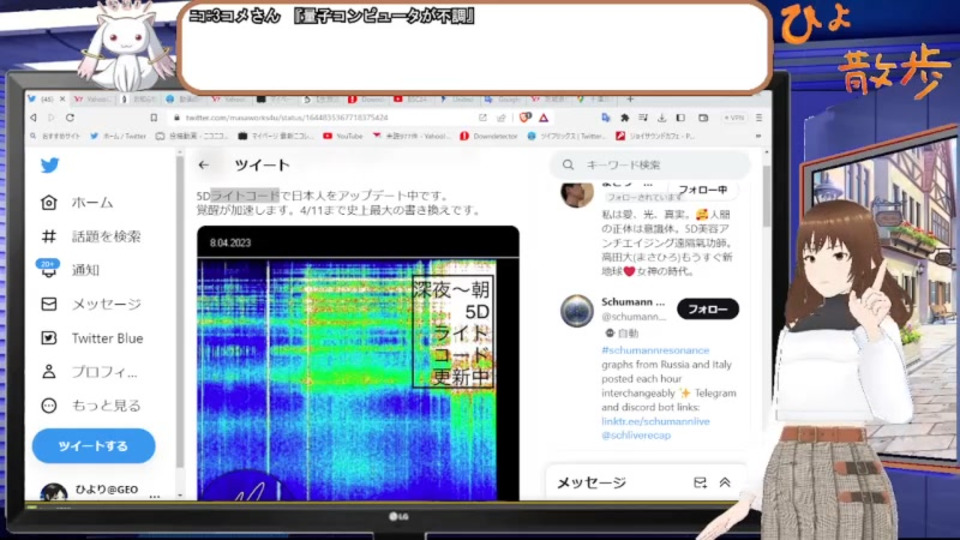The image size is (960, 540).
Task: Click the ツイートする button
Action: click(x=94, y=446)
